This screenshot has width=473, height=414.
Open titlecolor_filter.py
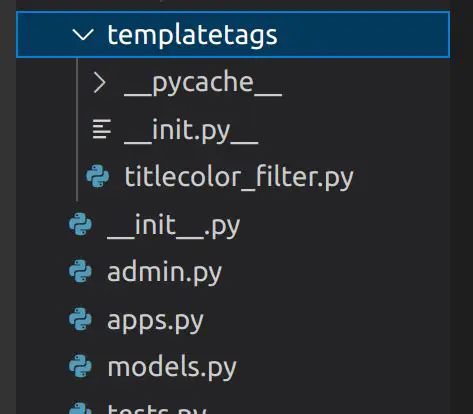point(239,177)
